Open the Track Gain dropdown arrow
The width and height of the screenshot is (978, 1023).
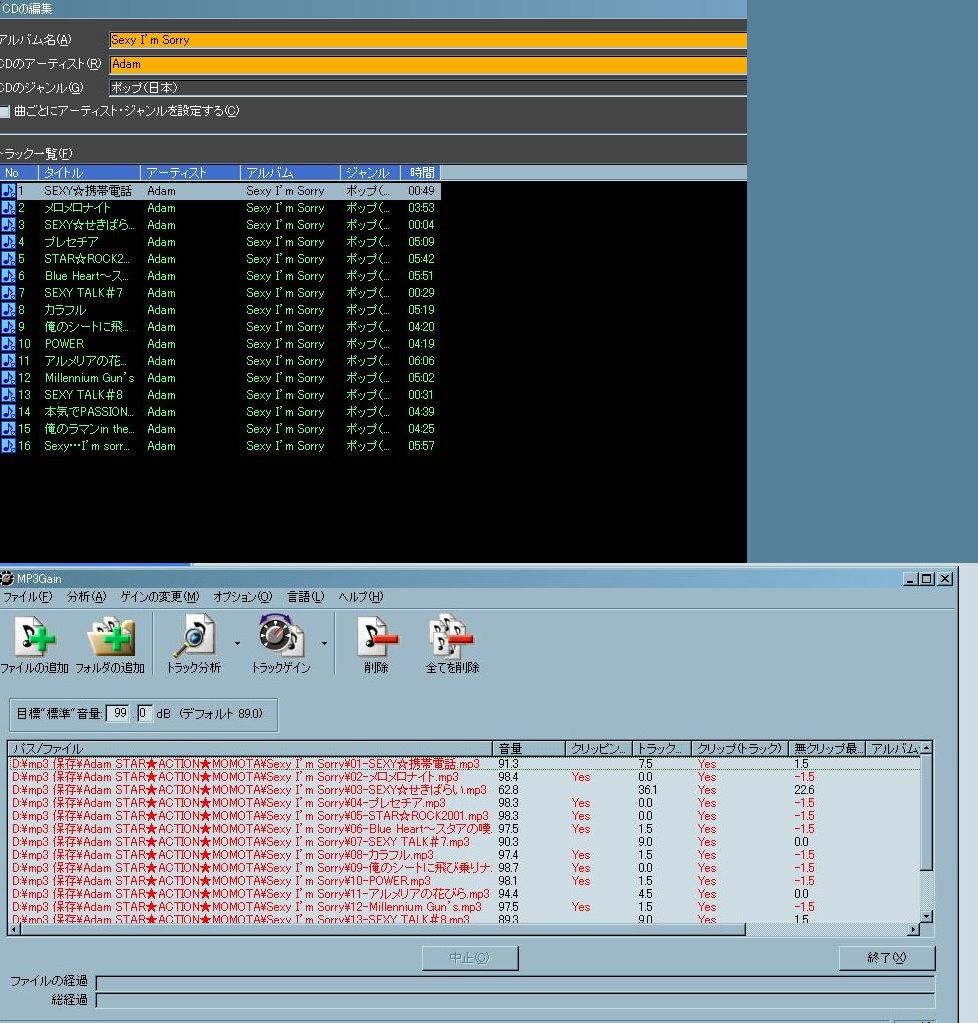pyautogui.click(x=324, y=643)
